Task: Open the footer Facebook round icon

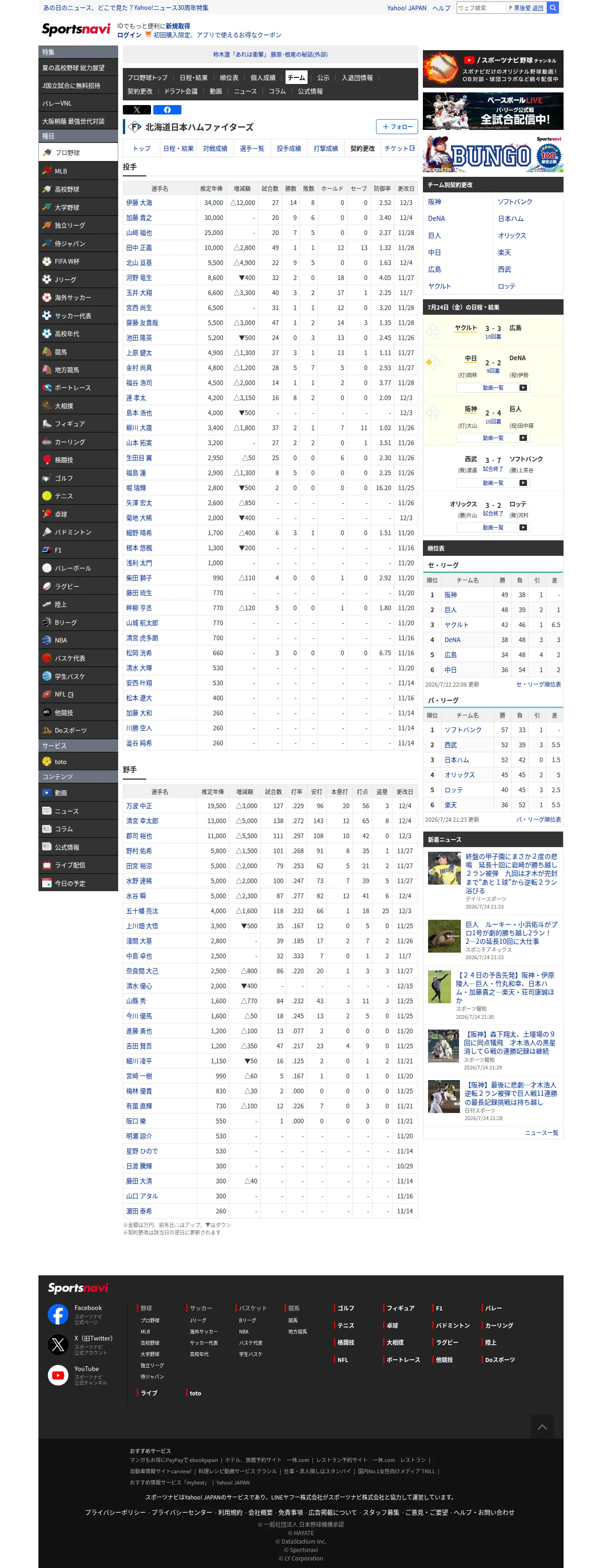Action: 59,1314
